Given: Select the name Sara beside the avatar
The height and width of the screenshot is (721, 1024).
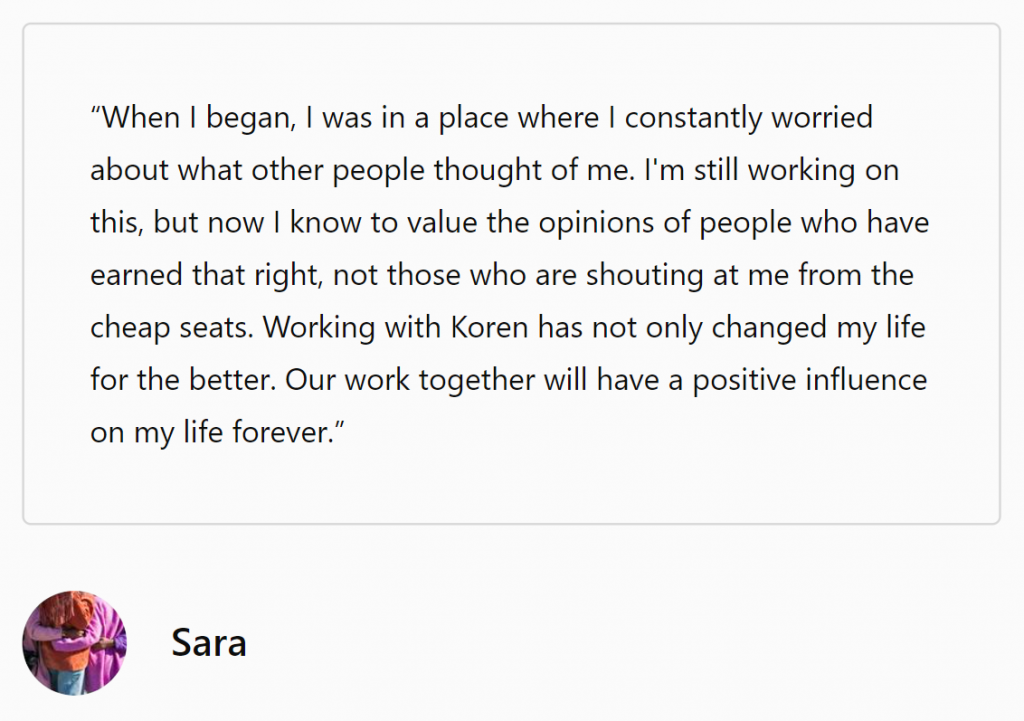Looking at the screenshot, I should 209,643.
